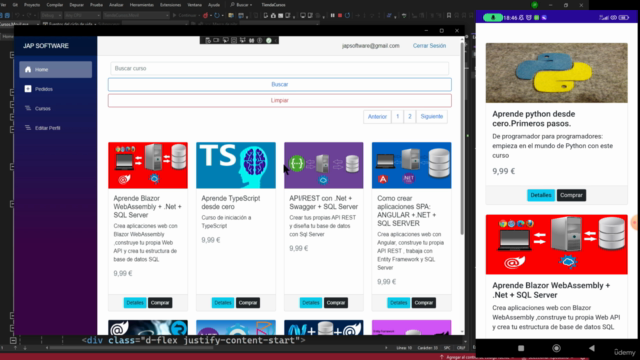The image size is (640, 360).
Task: Select page 2 in the pagination
Action: pos(410,117)
